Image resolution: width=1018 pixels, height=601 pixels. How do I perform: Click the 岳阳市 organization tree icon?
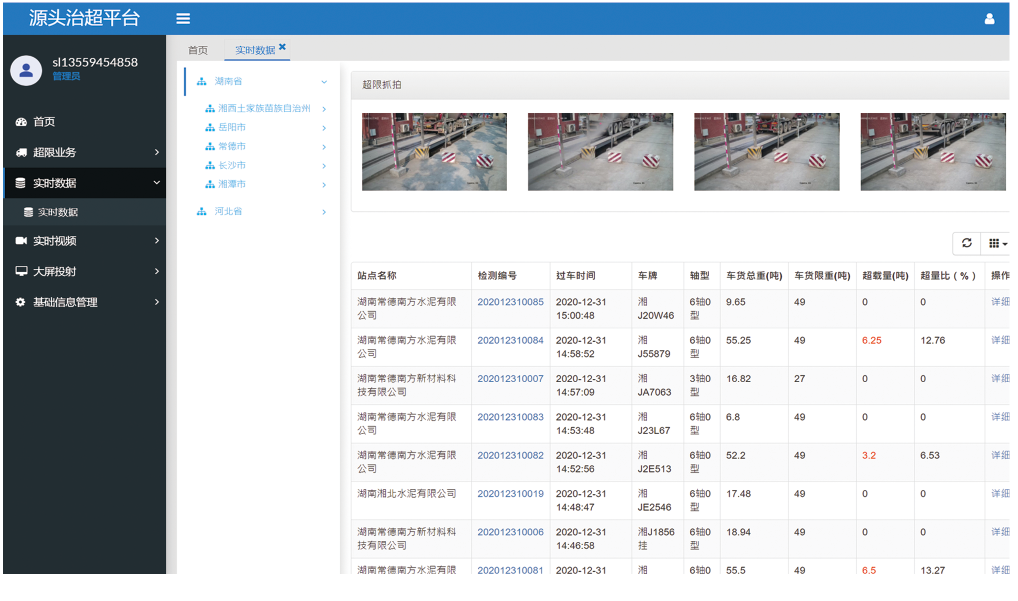pos(210,127)
